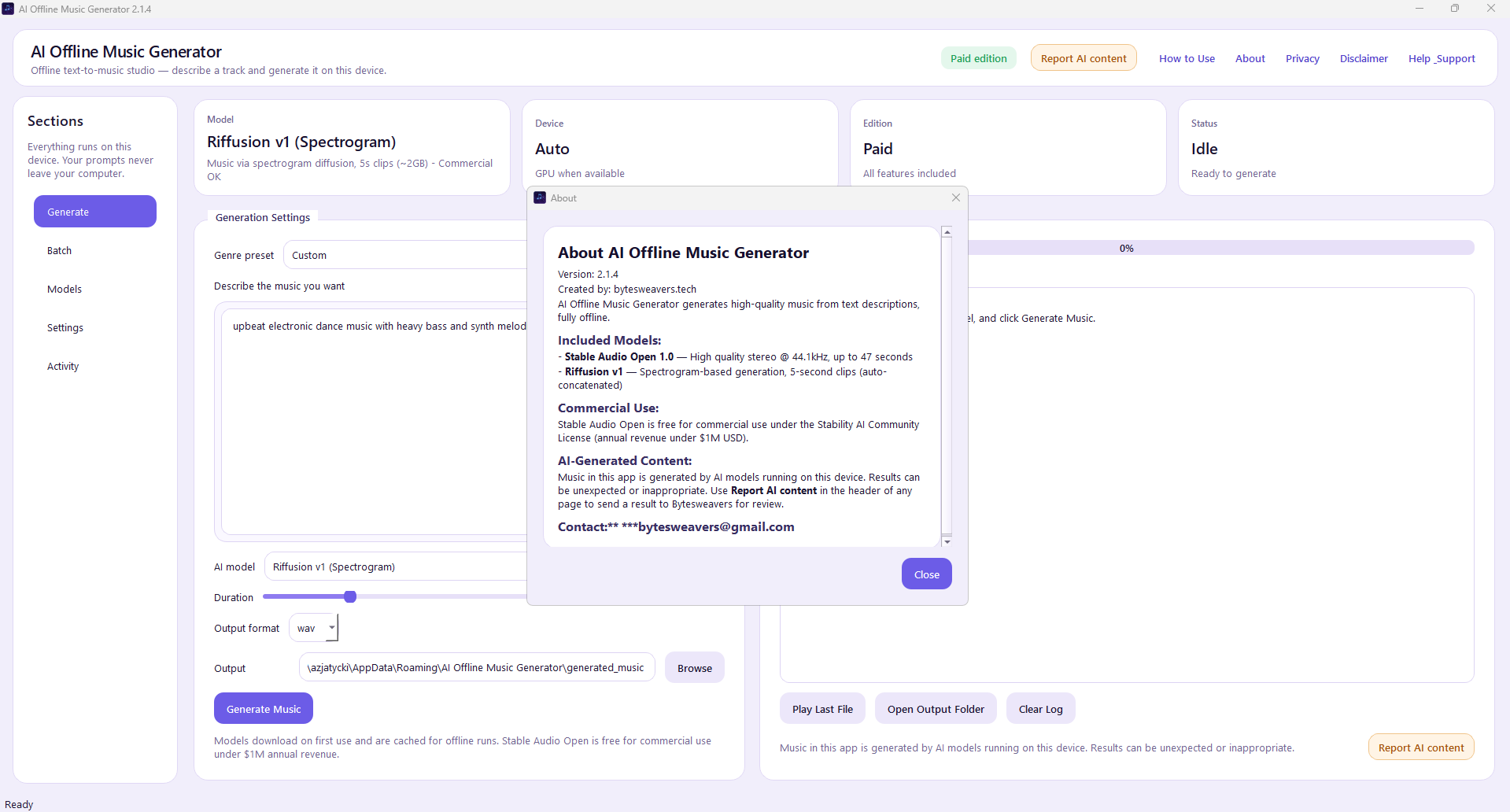The height and width of the screenshot is (812, 1510).
Task: Click the Edition value Paid
Action: tap(877, 149)
